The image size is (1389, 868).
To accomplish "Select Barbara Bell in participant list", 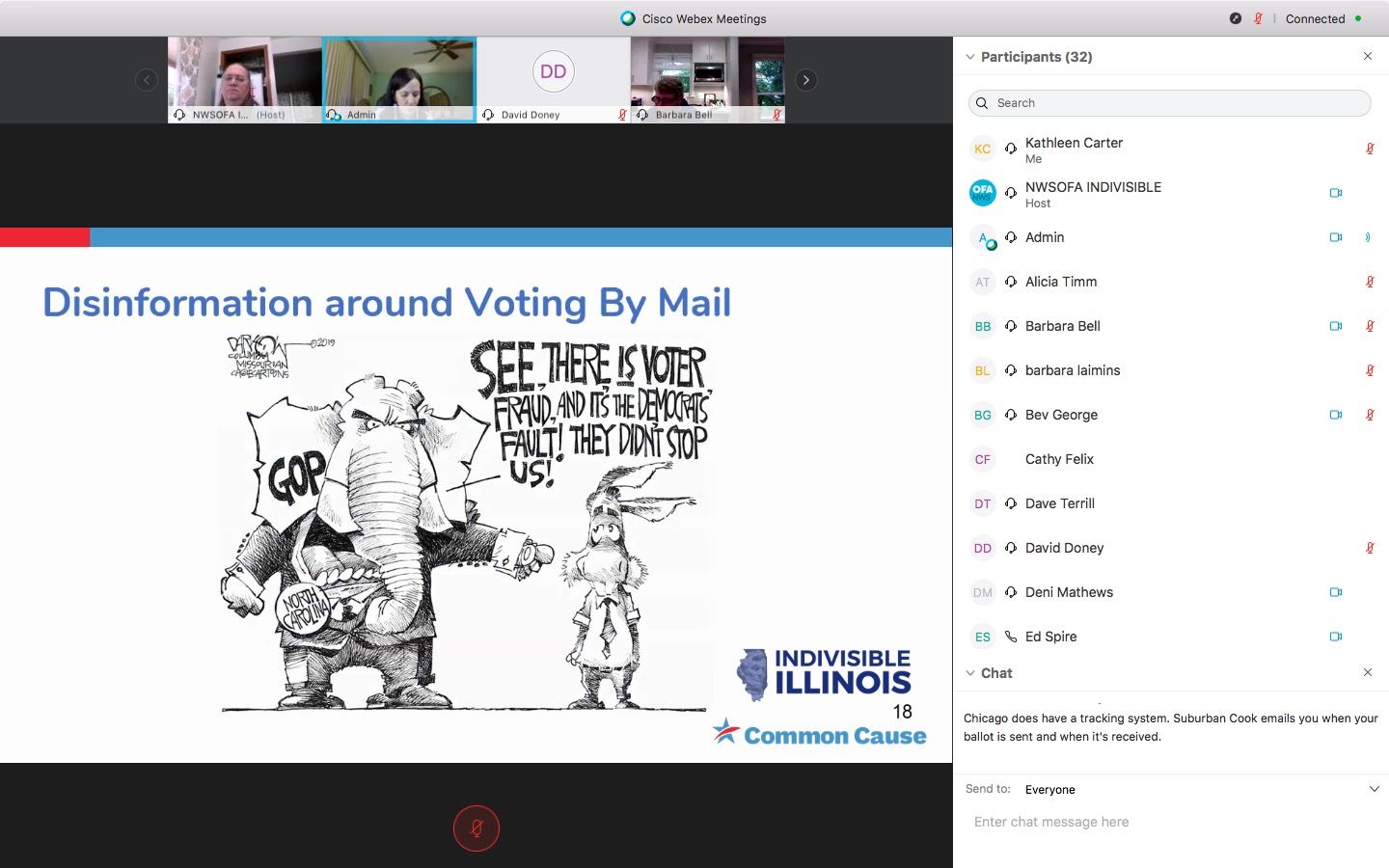I will [x=1171, y=326].
